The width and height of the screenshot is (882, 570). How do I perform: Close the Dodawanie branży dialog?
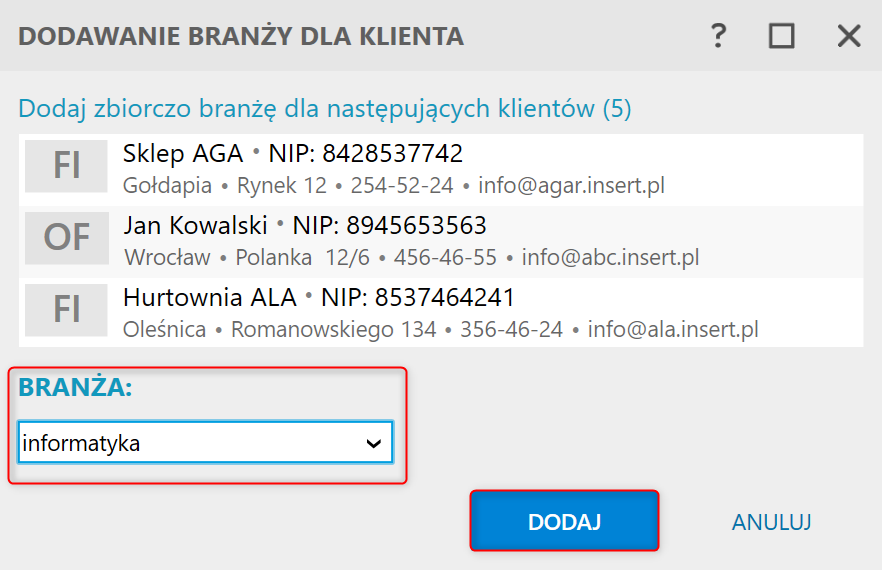click(849, 36)
